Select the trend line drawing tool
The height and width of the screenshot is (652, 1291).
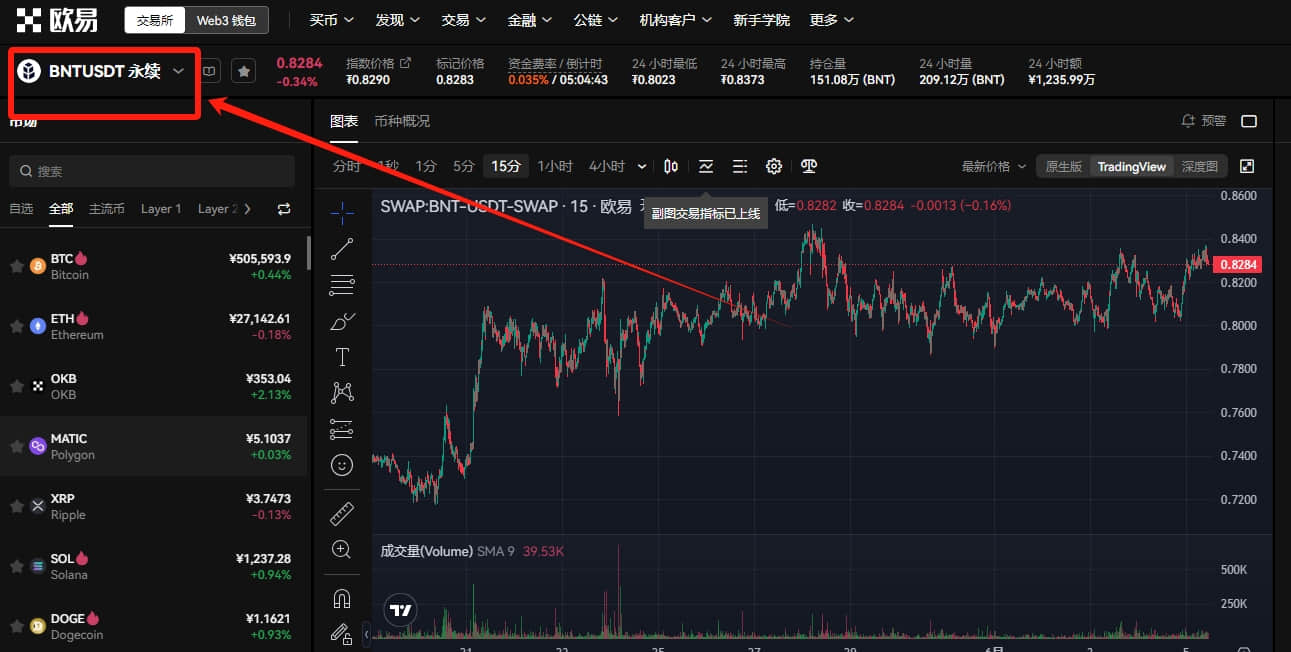pos(342,249)
